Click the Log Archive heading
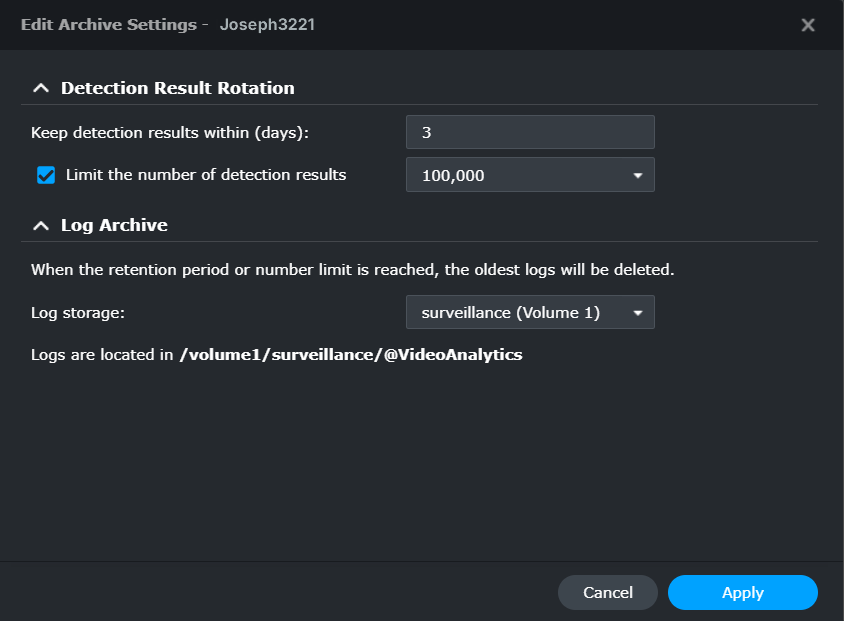 [114, 225]
